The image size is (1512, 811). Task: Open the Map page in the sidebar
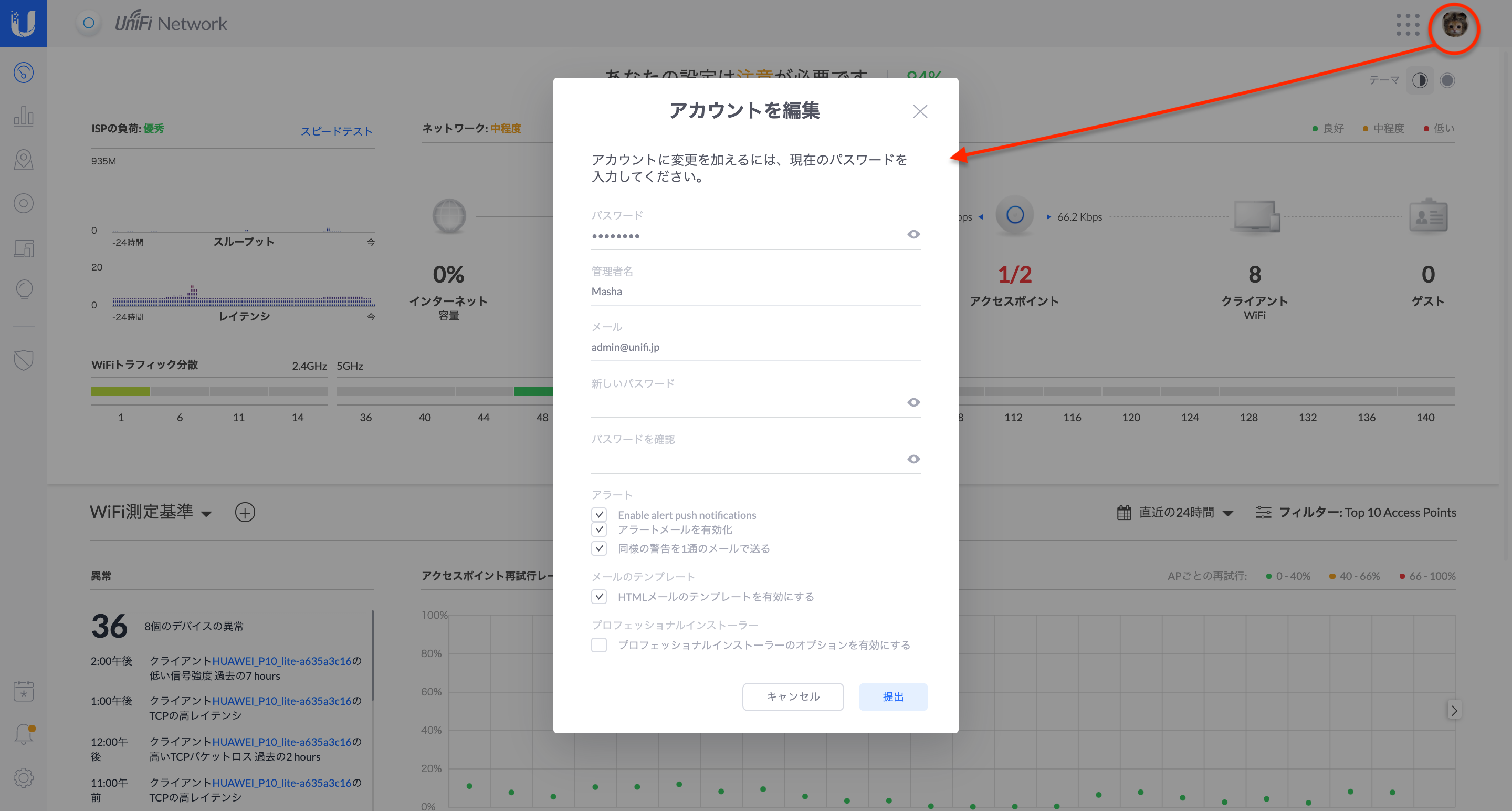click(24, 160)
